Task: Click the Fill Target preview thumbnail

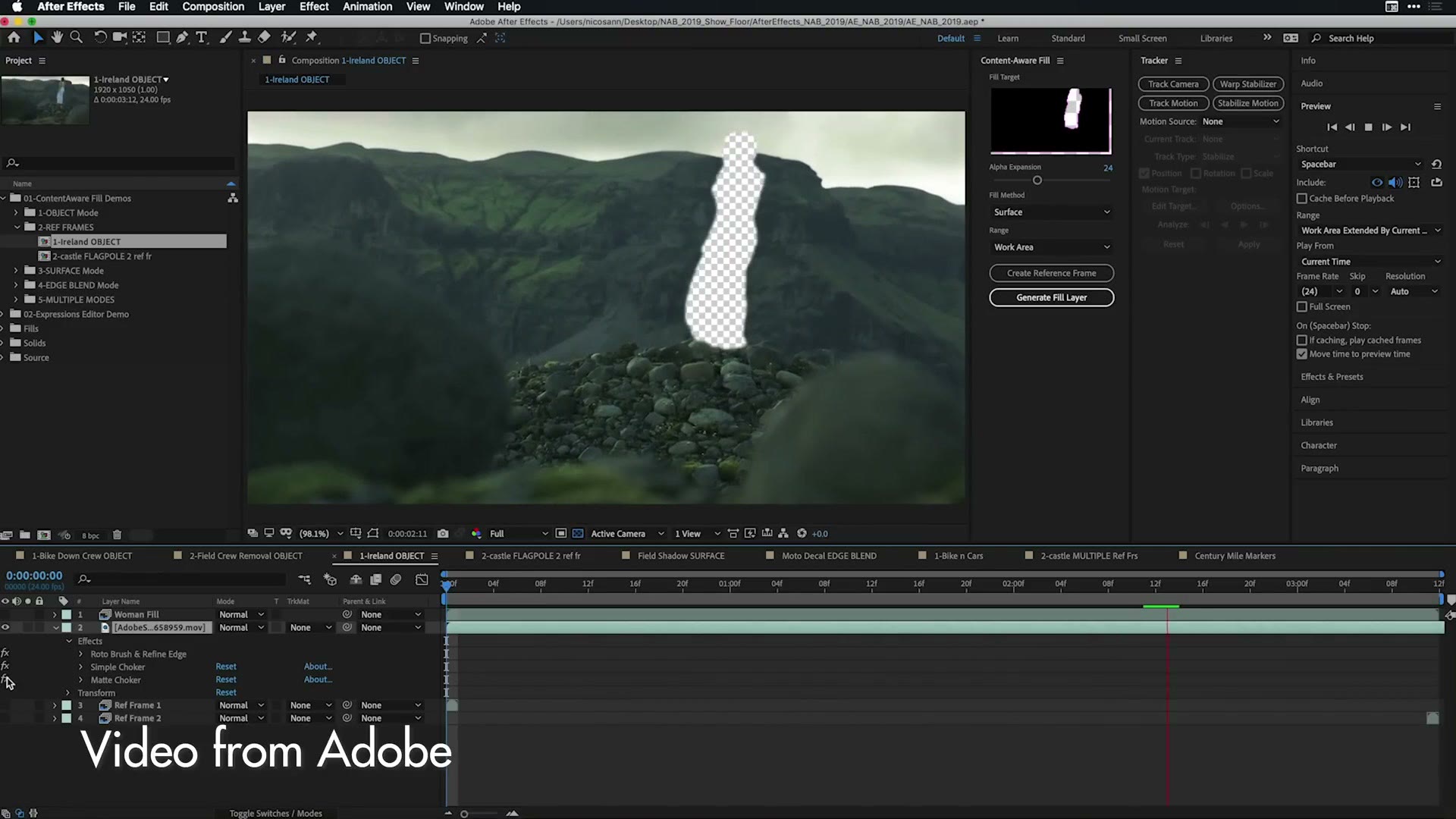Action: point(1050,120)
